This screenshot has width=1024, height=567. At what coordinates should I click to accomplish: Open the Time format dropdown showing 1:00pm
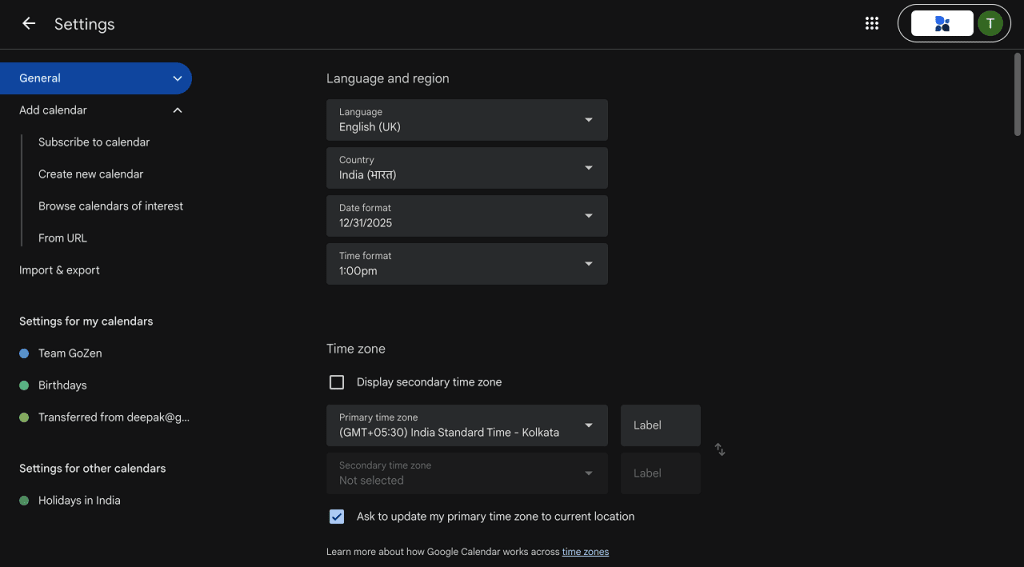[467, 264]
